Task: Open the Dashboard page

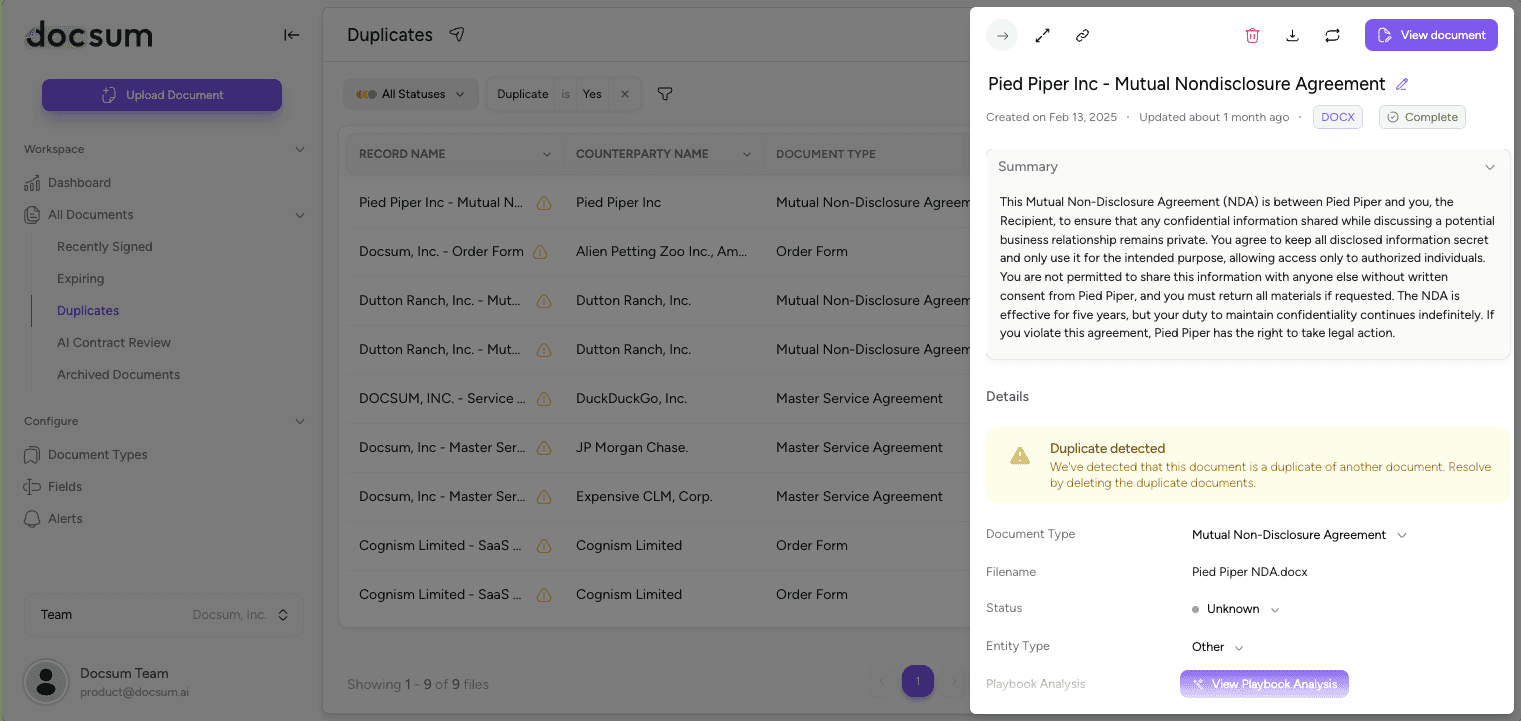Action: coord(79,183)
